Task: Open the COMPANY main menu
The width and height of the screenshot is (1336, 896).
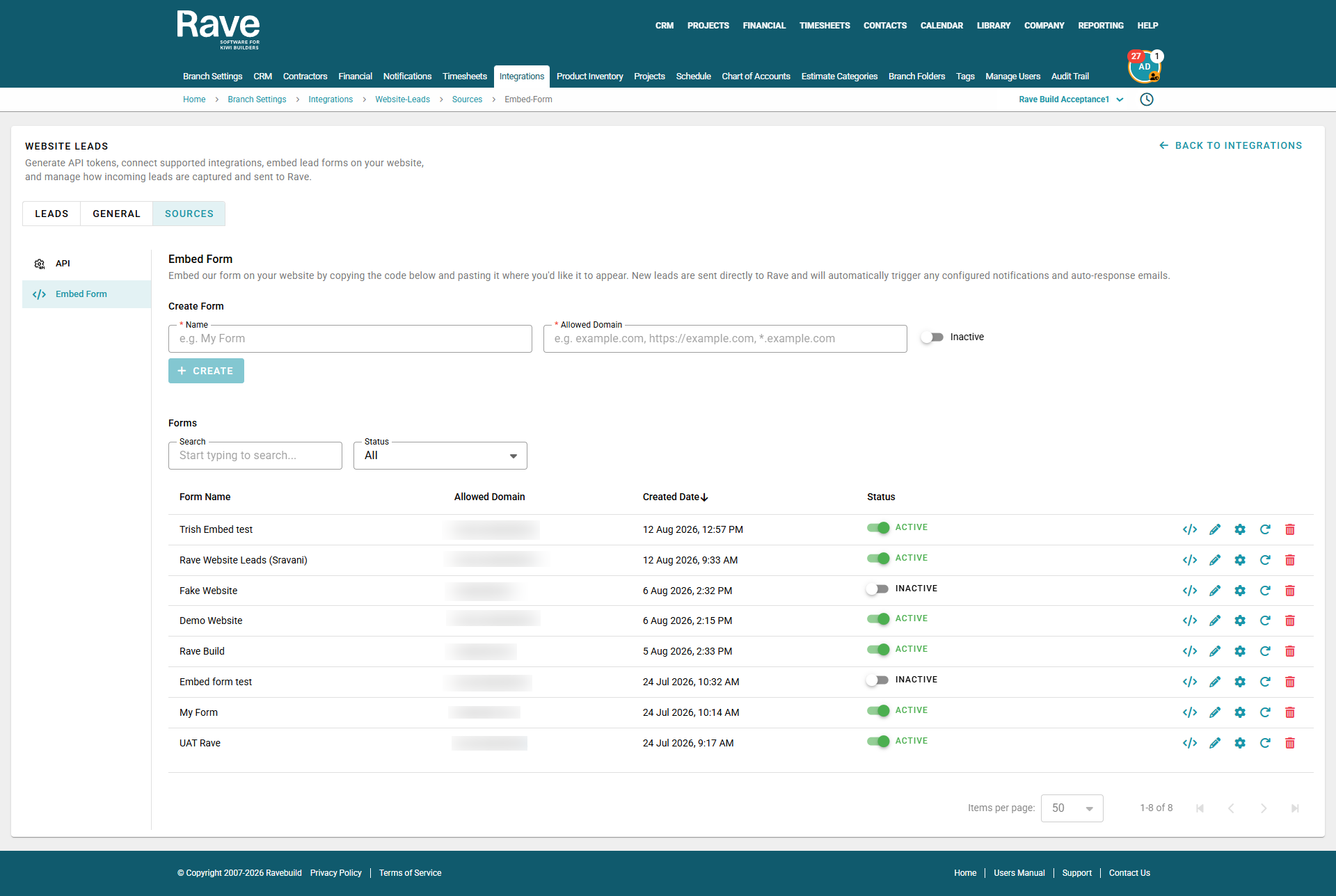Action: [1044, 26]
